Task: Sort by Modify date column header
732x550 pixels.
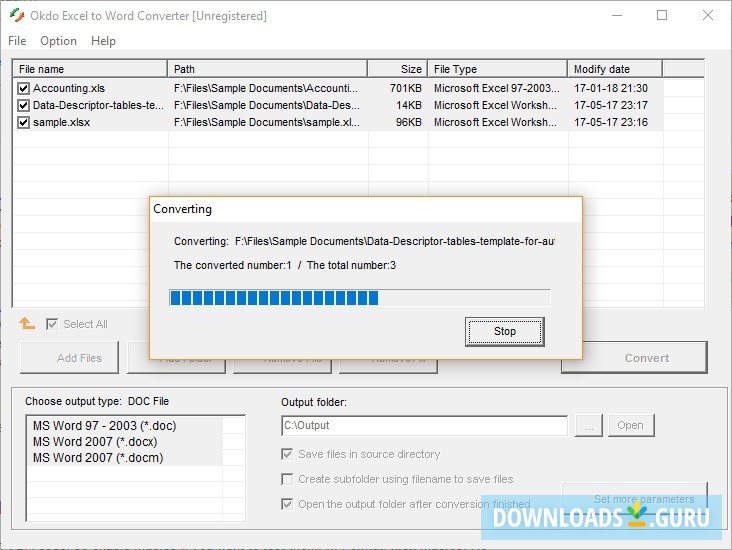Action: (615, 69)
